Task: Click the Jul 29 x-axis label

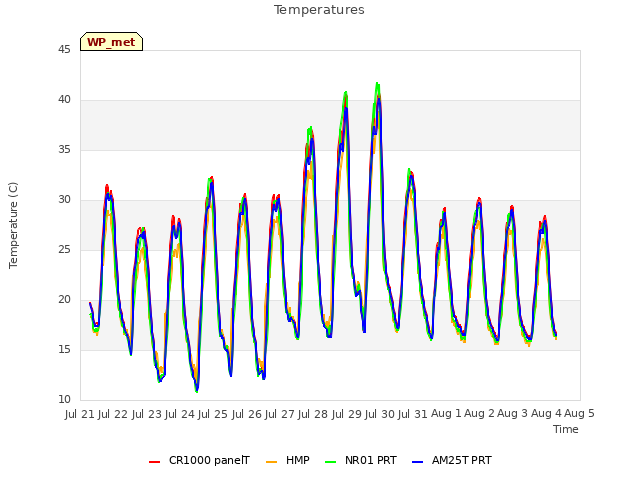Action: point(347,414)
